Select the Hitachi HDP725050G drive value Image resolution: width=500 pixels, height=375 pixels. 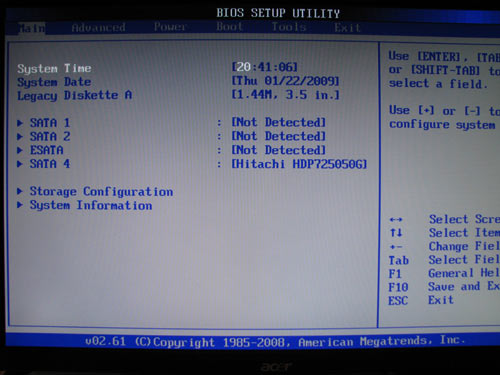pyautogui.click(x=299, y=164)
